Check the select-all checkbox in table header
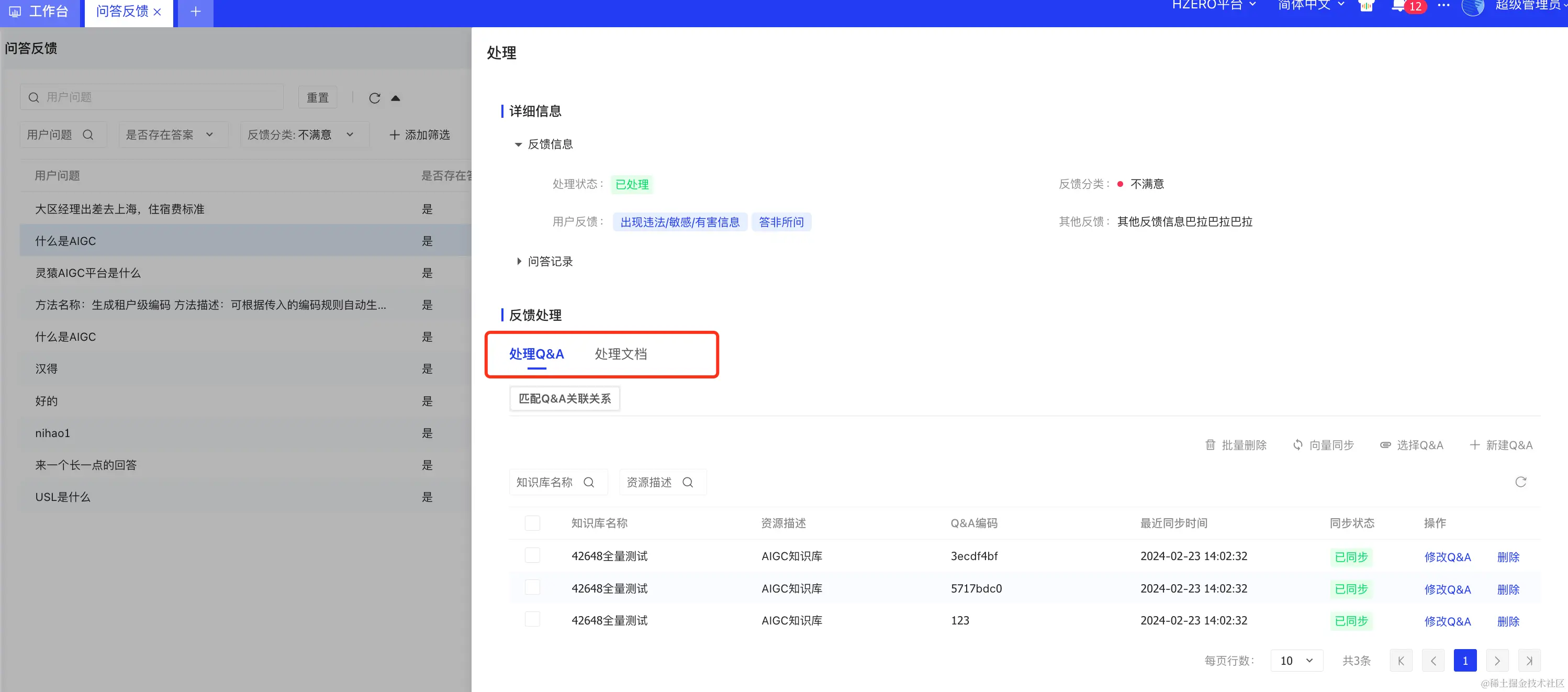Image resolution: width=1568 pixels, height=692 pixels. 533,523
